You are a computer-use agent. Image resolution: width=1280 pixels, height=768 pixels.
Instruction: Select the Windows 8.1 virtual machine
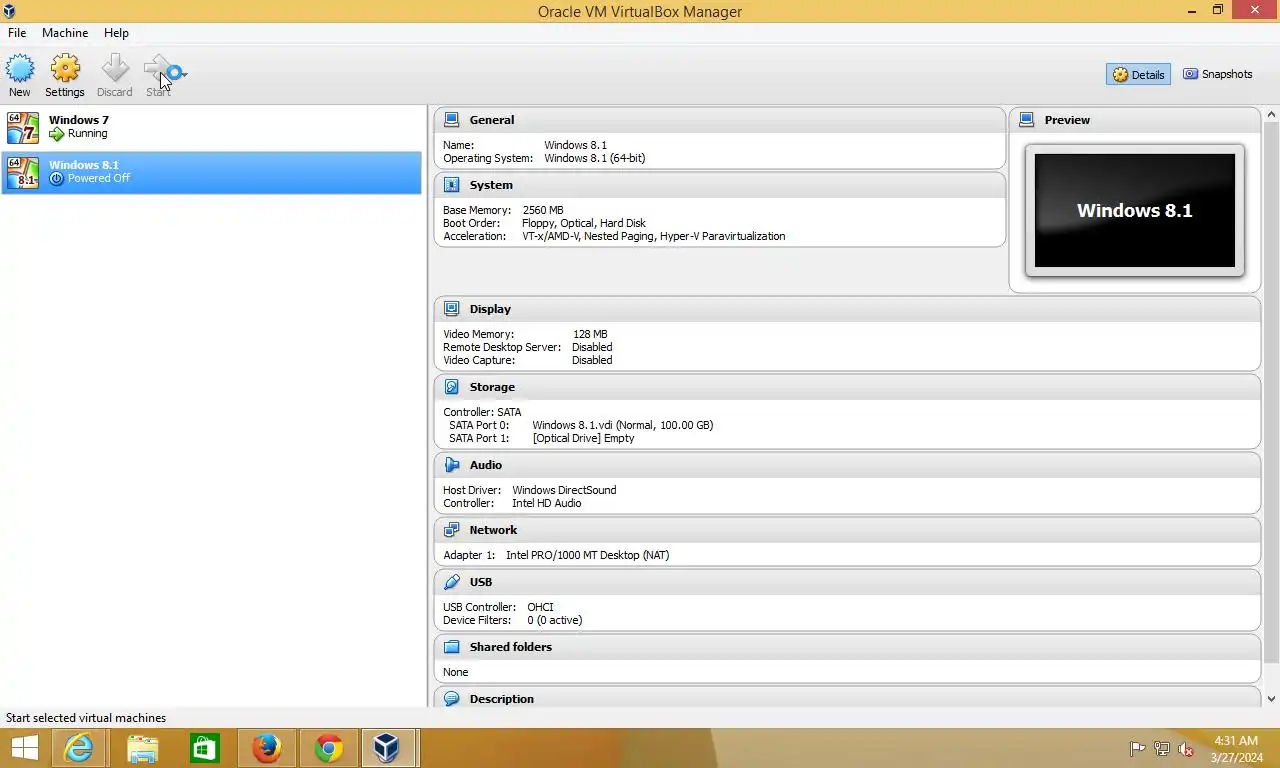[211, 172]
